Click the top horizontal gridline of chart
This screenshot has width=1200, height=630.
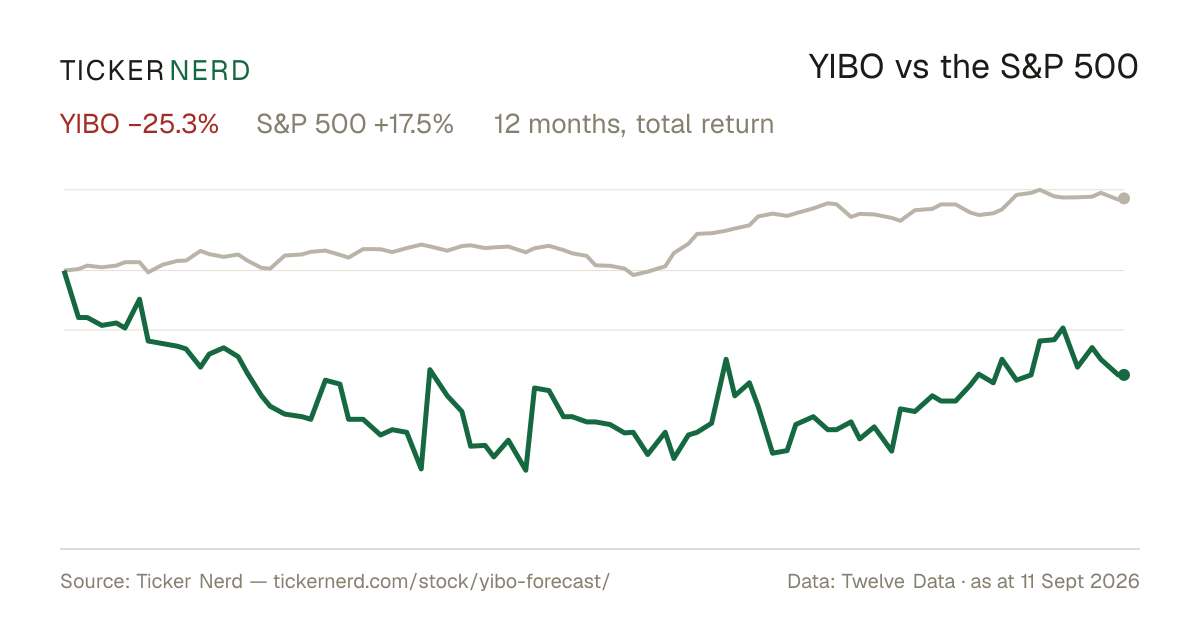[594, 189]
